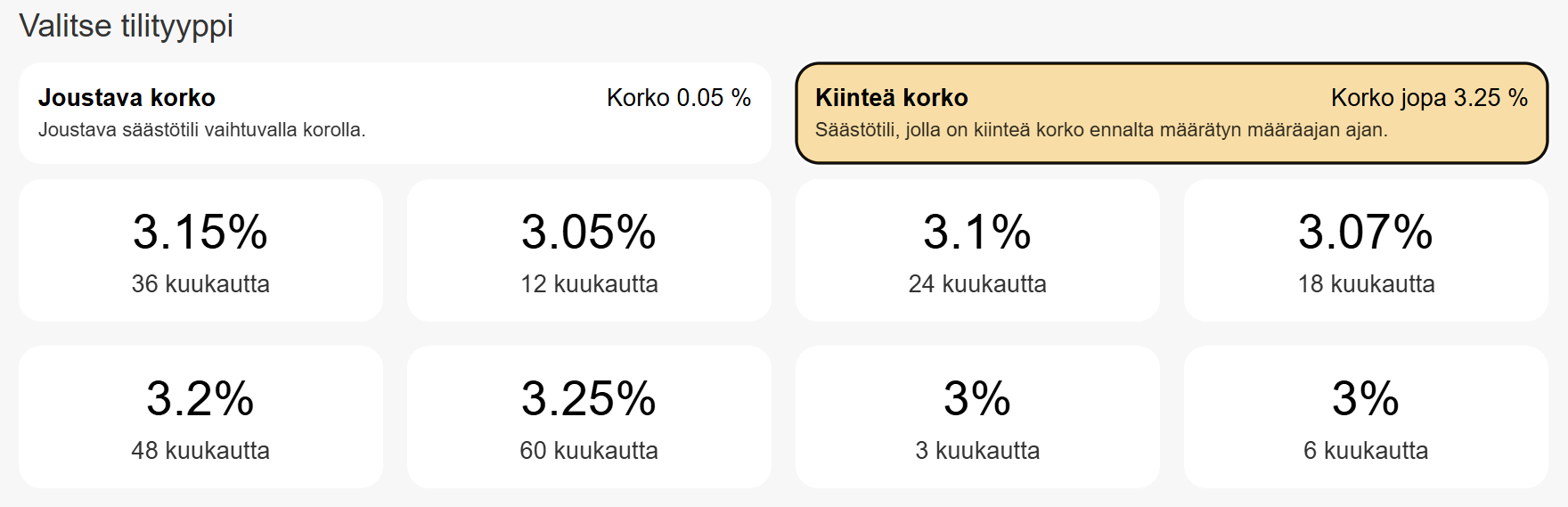Choose the 48 kuukautta term card
The width and height of the screenshot is (1568, 507).
tap(200, 417)
